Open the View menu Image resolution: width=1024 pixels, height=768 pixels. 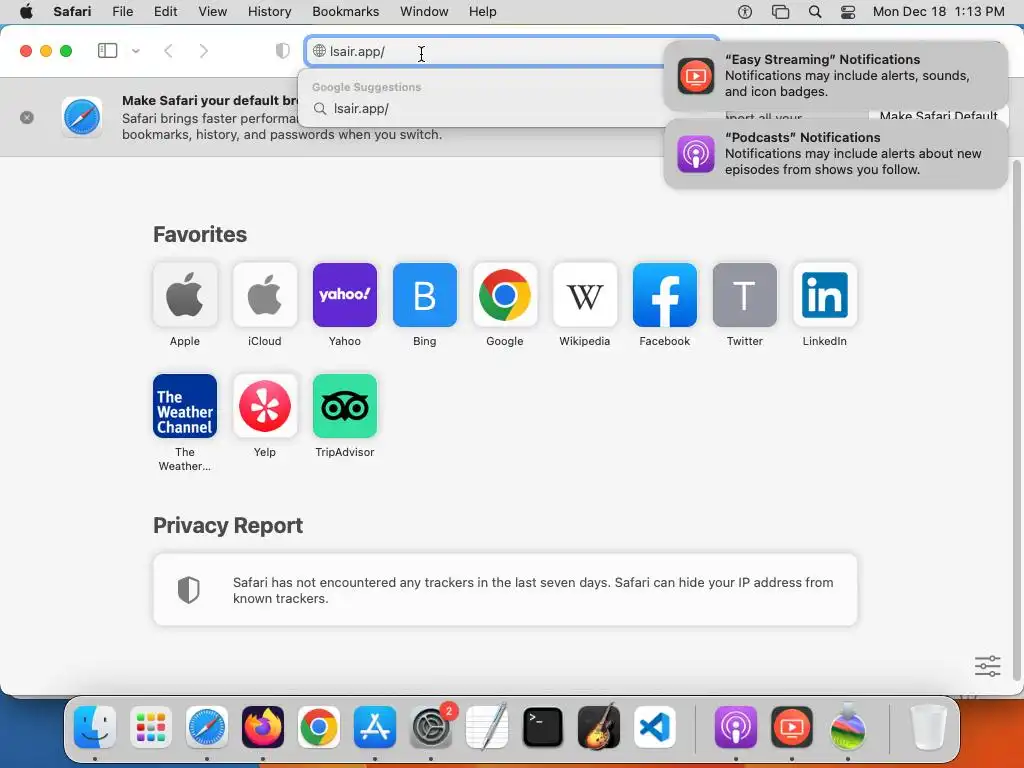coord(213,12)
